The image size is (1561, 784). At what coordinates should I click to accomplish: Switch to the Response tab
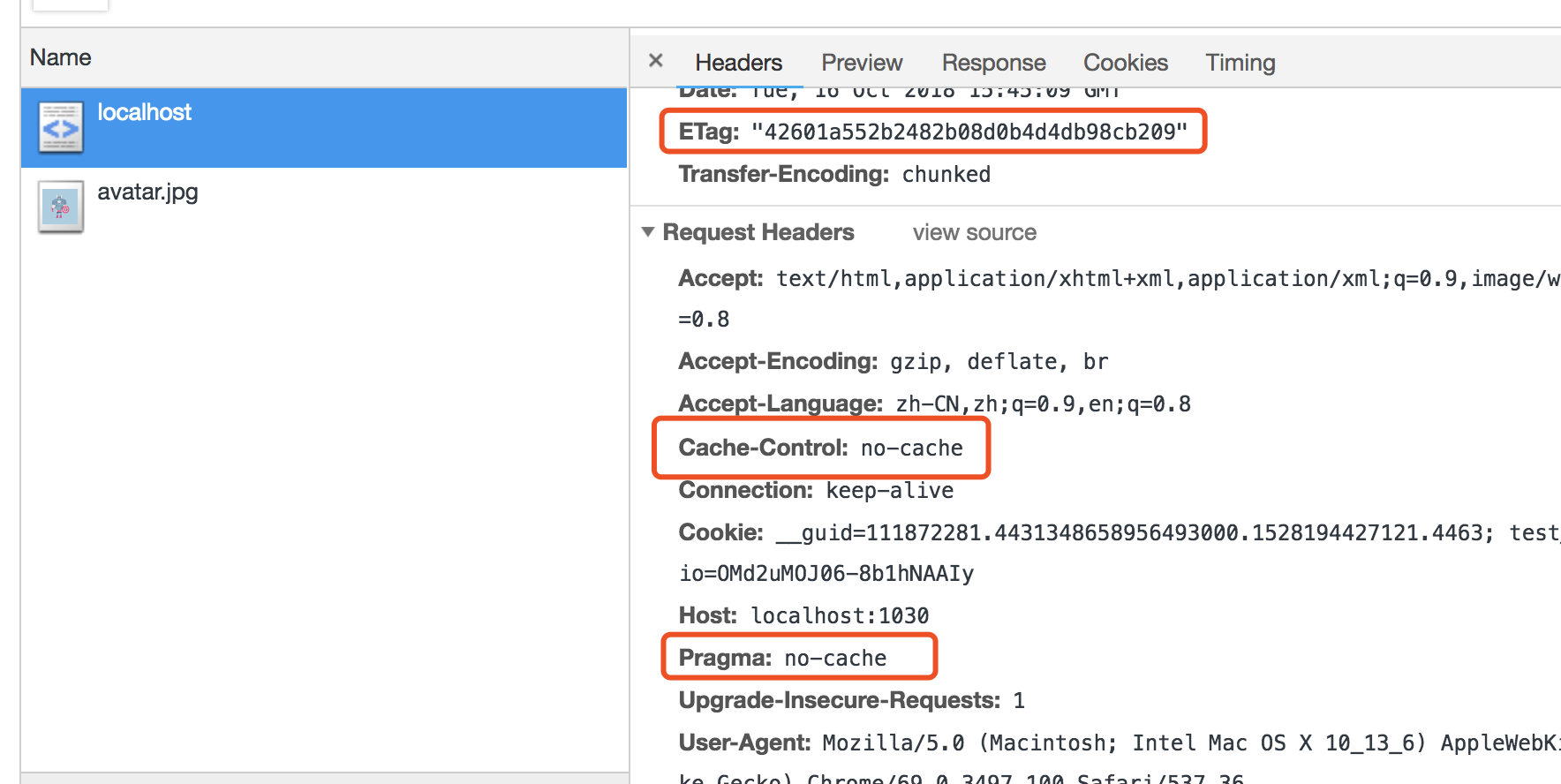pos(993,63)
